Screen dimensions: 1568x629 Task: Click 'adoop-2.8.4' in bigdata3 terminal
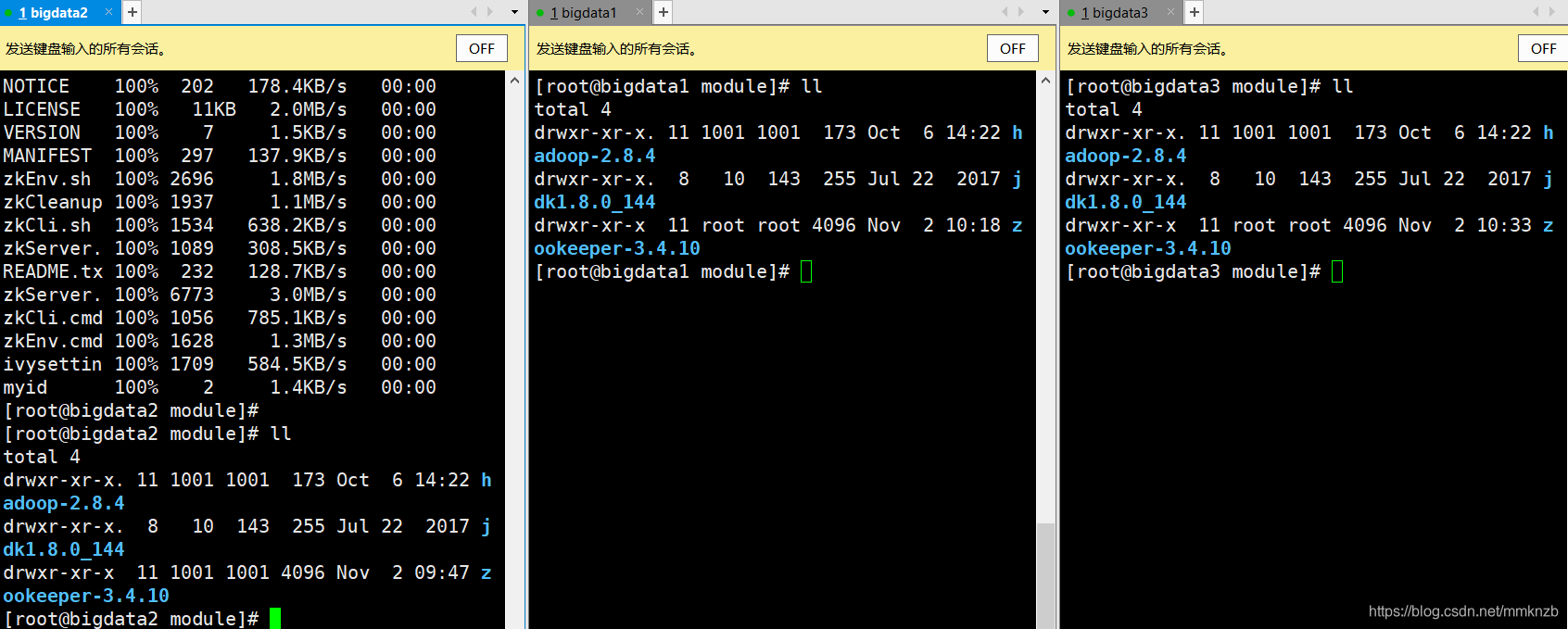pos(1126,156)
